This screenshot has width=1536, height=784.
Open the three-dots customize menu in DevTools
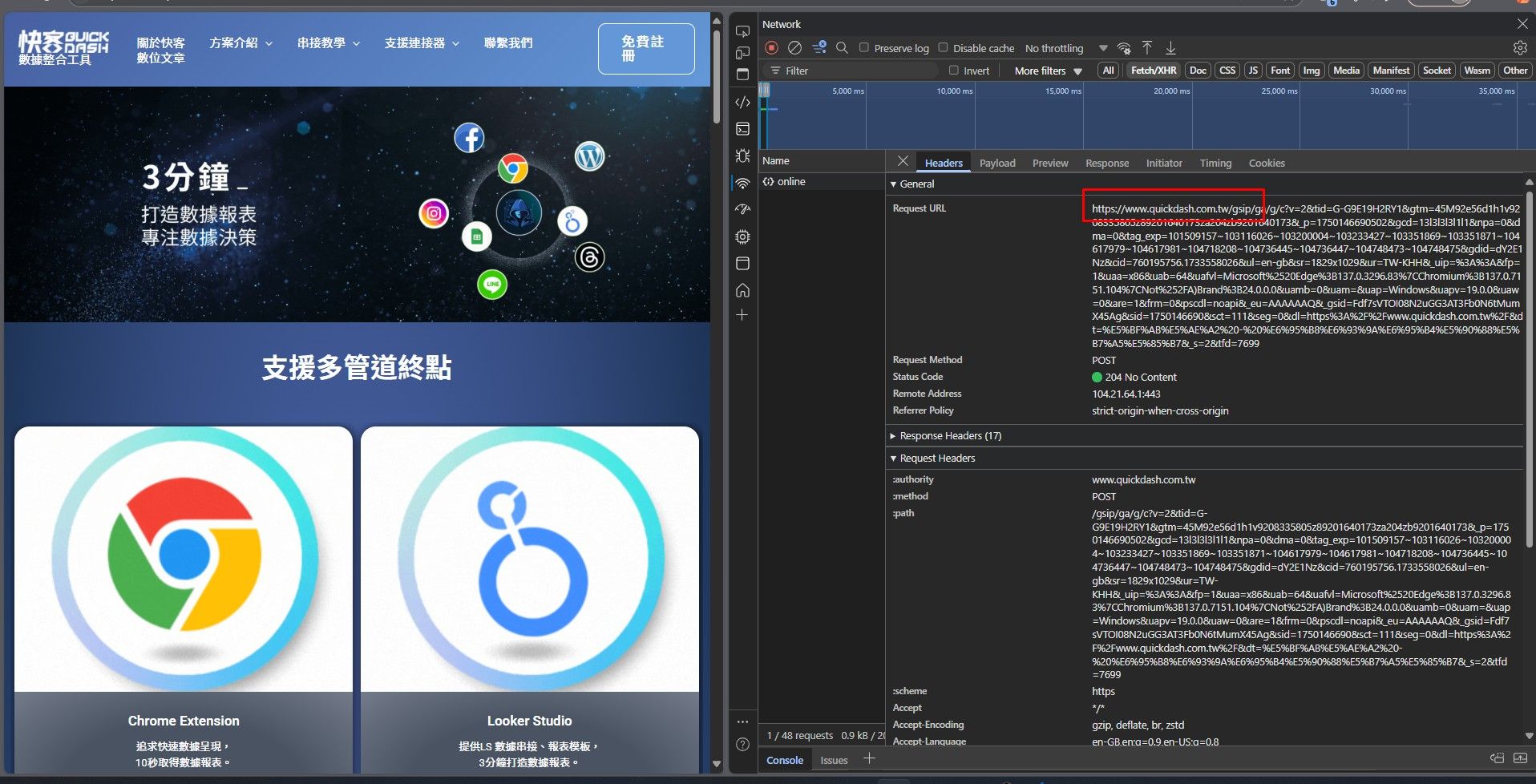tap(743, 721)
